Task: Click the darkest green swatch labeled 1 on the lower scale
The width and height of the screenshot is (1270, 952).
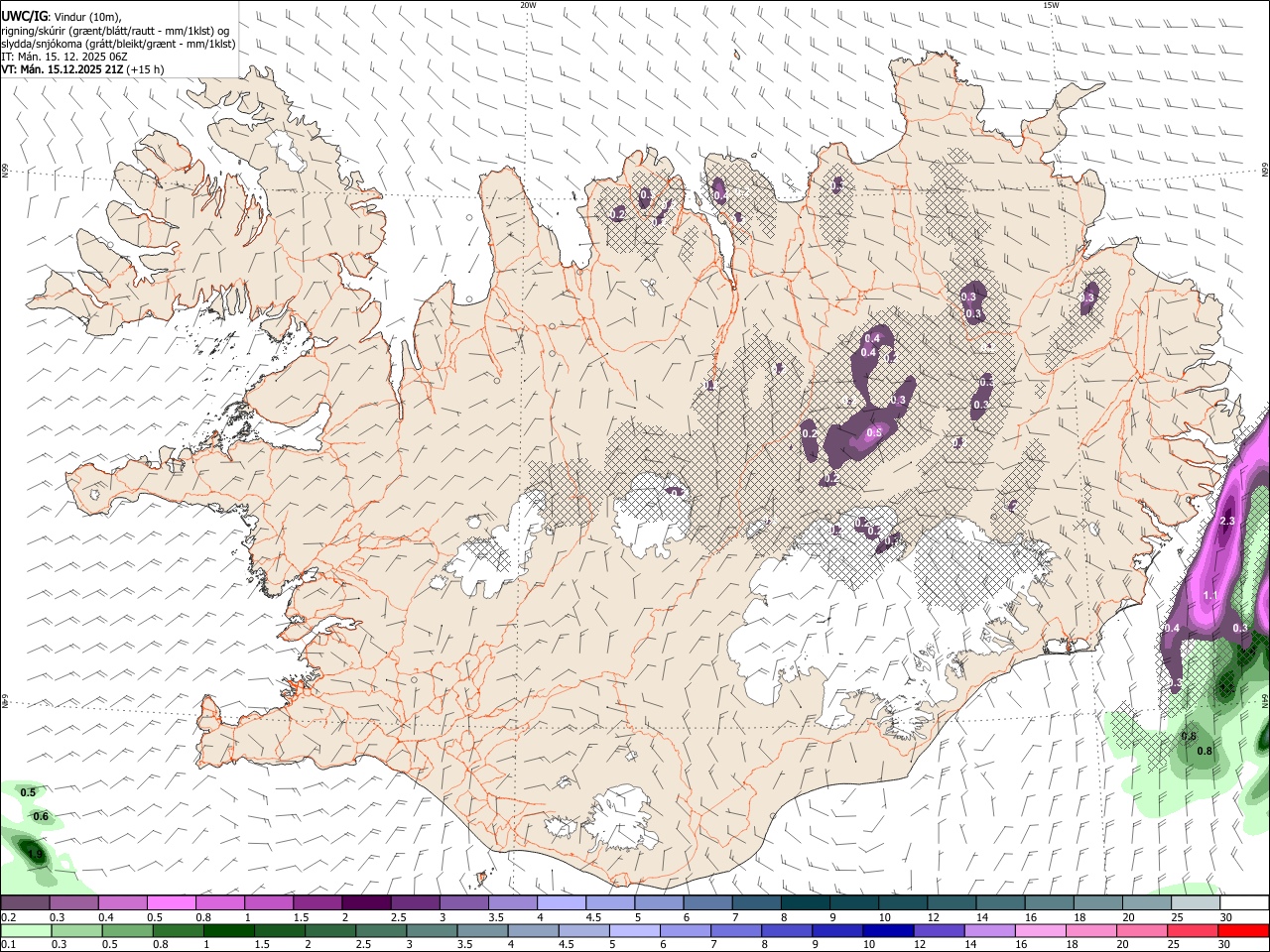Action: point(228,930)
